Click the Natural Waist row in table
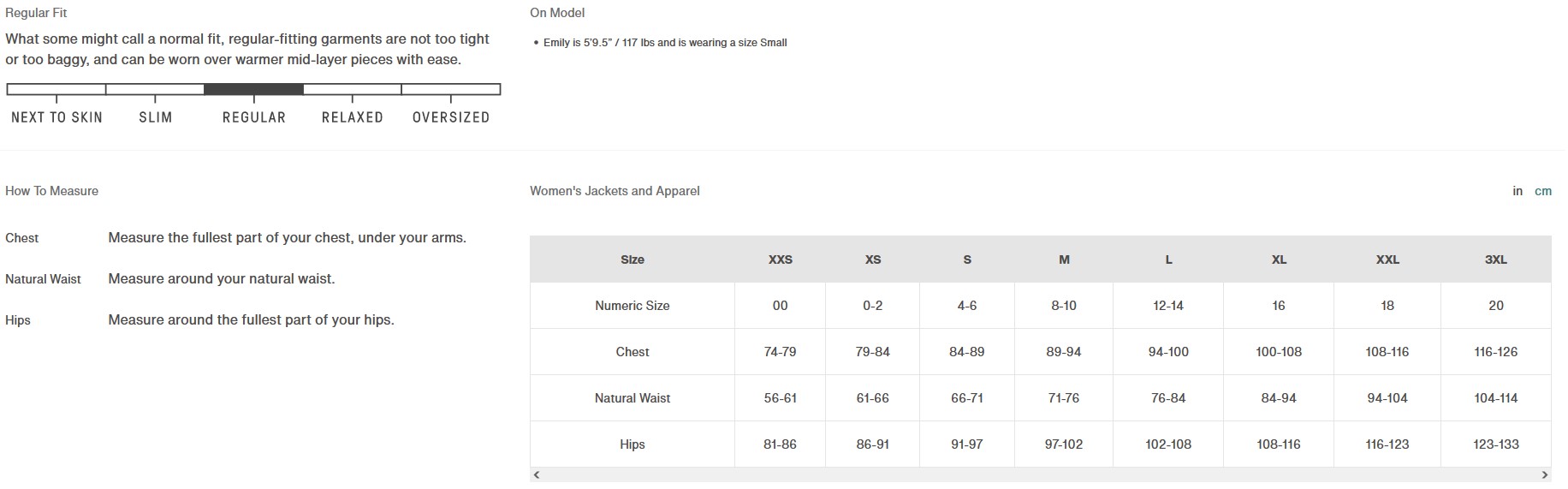Viewport: 1568px width, 489px height. 633,398
